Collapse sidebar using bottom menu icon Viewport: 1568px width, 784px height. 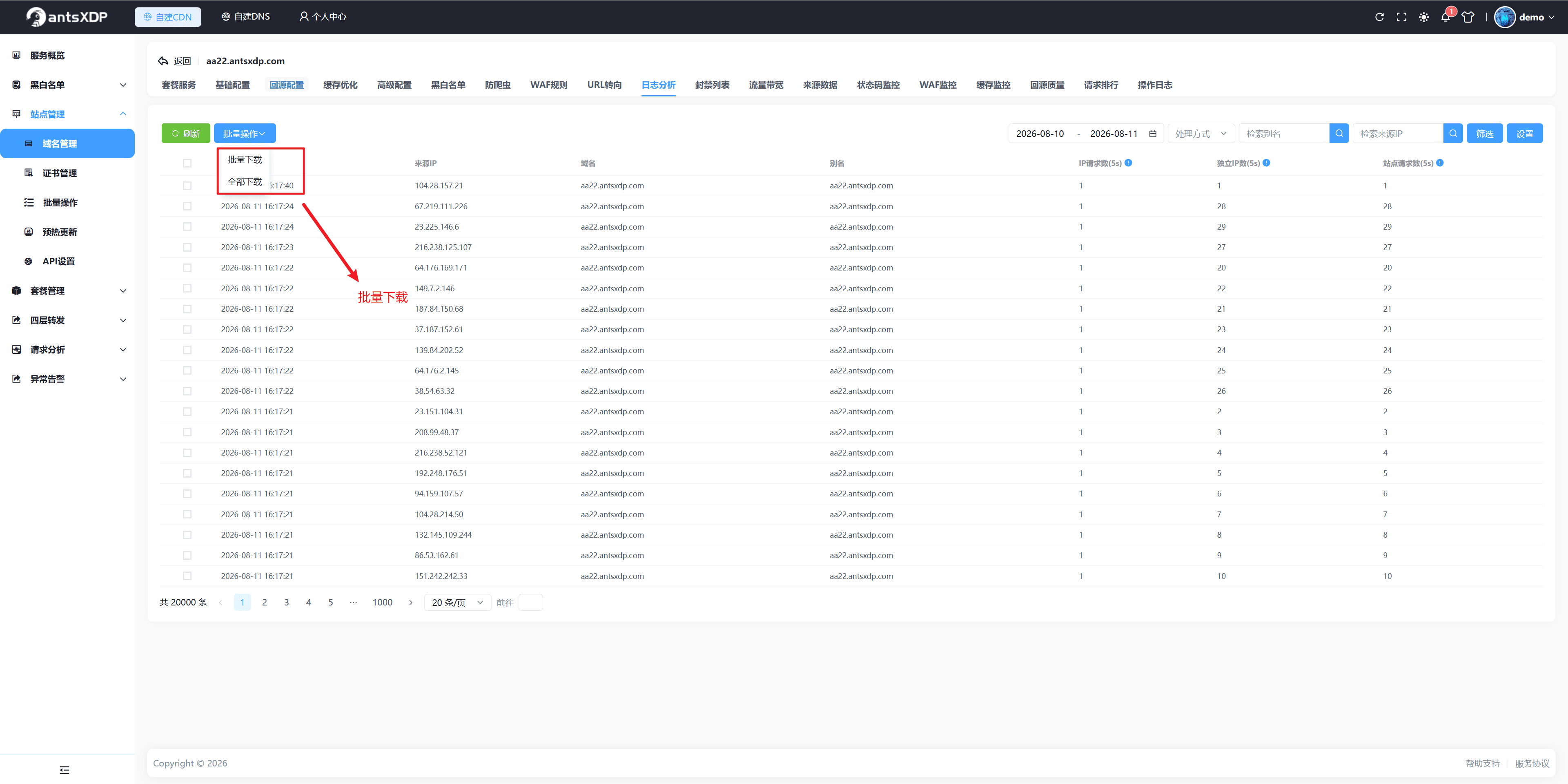coord(65,770)
